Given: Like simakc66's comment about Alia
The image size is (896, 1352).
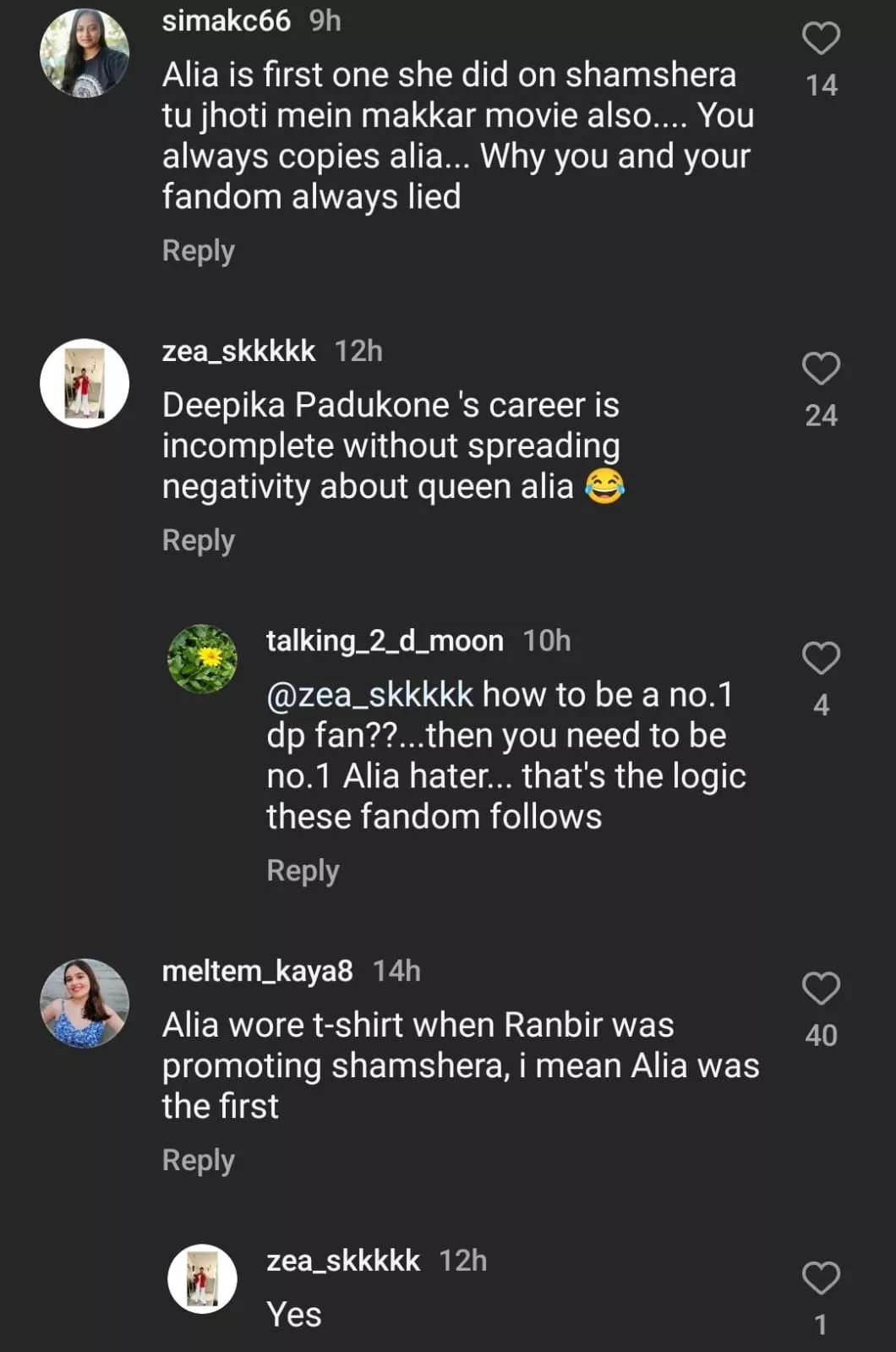Looking at the screenshot, I should (x=820, y=39).
